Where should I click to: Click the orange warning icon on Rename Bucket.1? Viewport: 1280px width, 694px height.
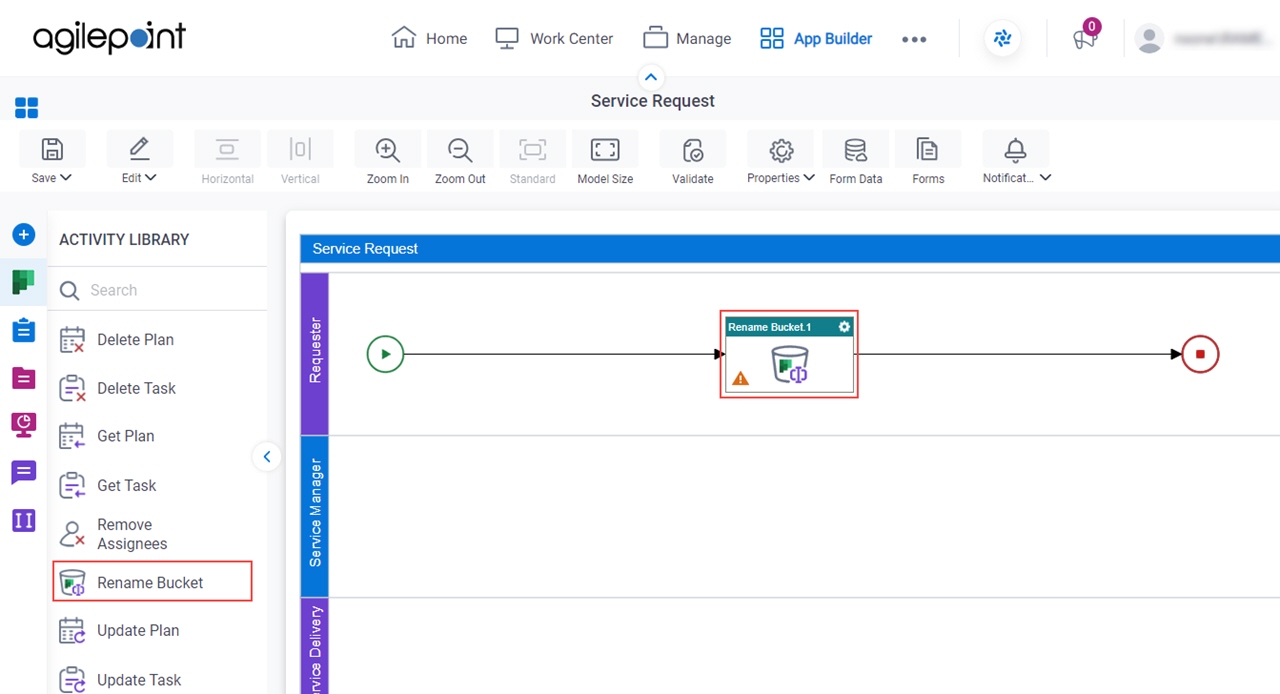[740, 379]
